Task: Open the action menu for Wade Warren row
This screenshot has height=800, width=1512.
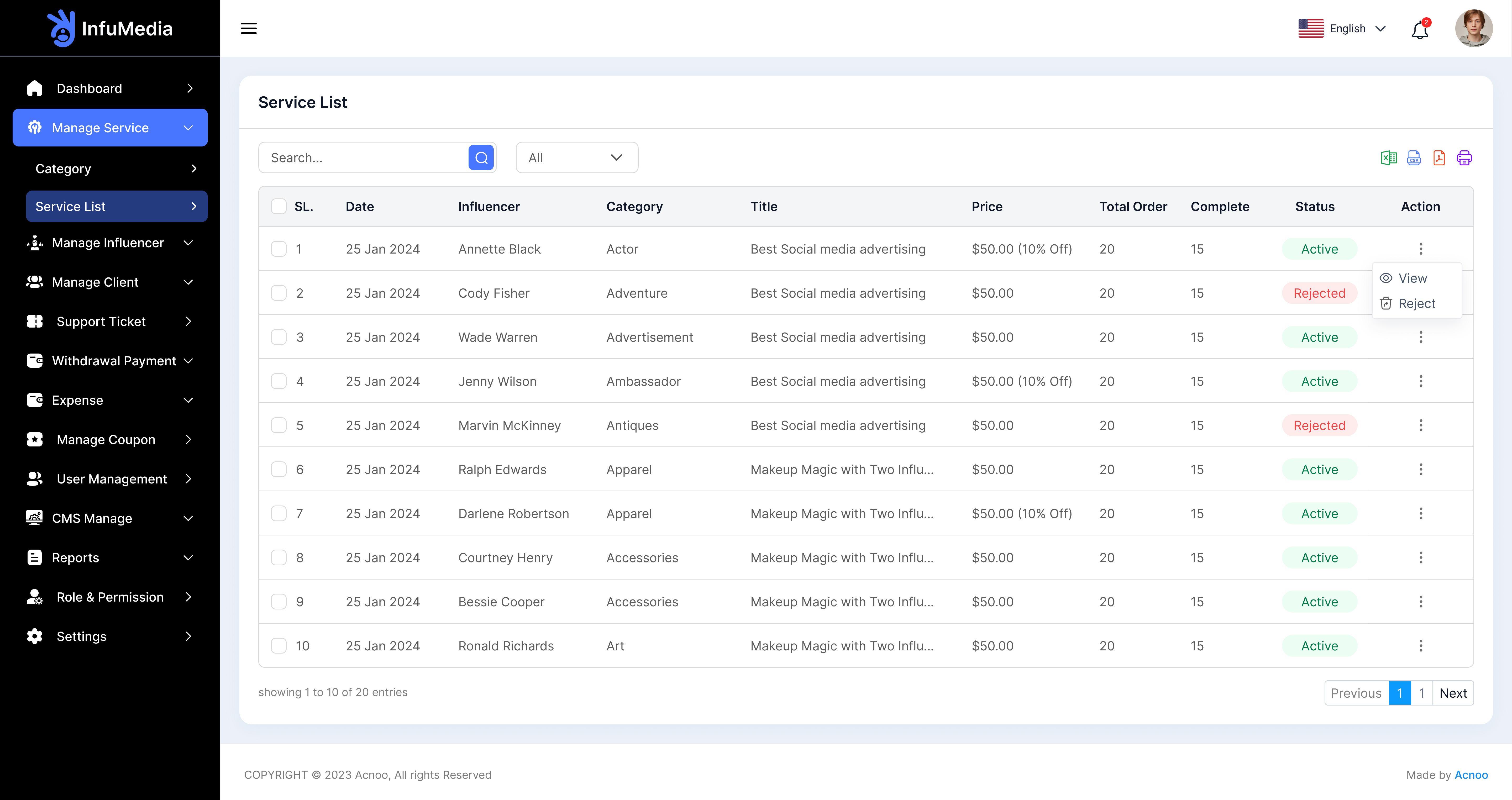Action: click(x=1420, y=337)
